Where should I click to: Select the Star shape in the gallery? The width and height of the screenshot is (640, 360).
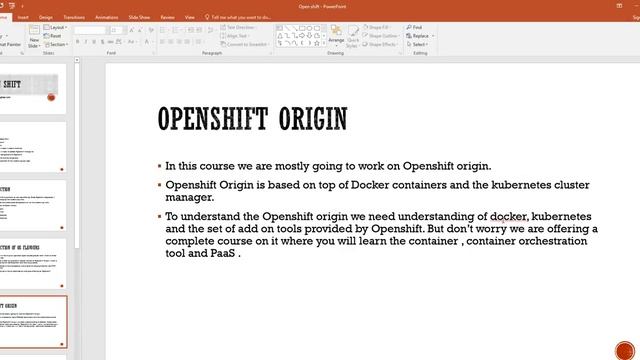317,43
